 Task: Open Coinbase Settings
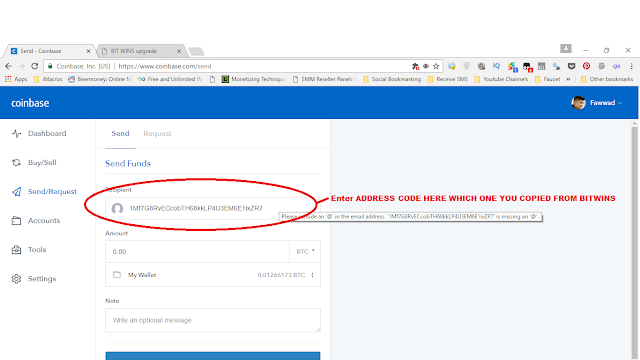pyautogui.click(x=34, y=279)
